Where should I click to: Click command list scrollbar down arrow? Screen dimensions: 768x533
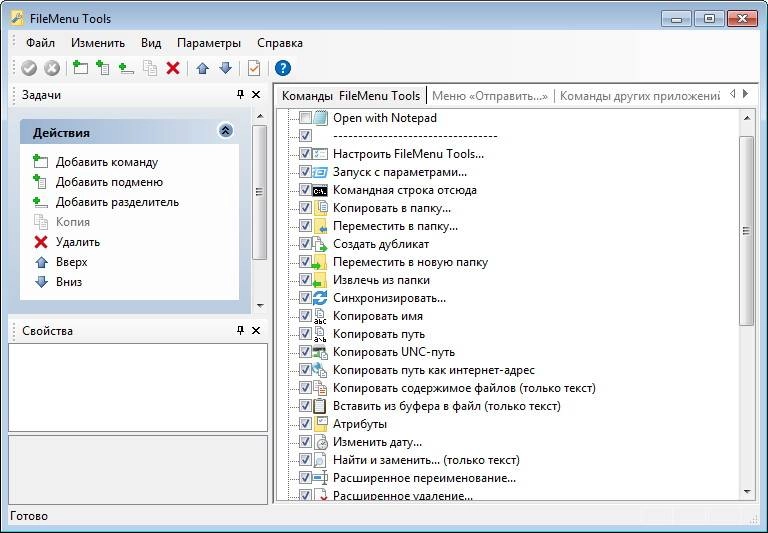click(x=747, y=491)
